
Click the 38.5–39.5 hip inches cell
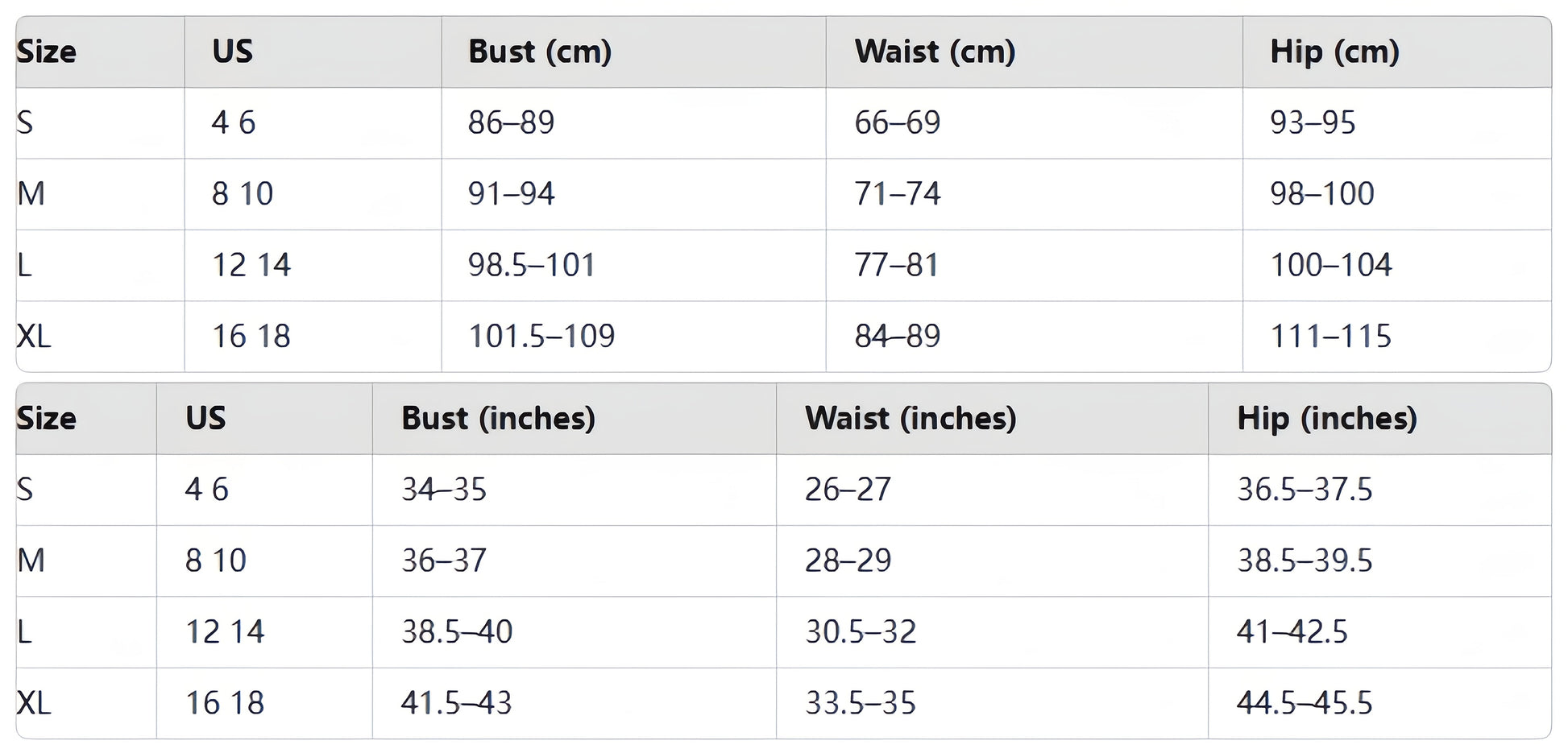pos(1305,561)
